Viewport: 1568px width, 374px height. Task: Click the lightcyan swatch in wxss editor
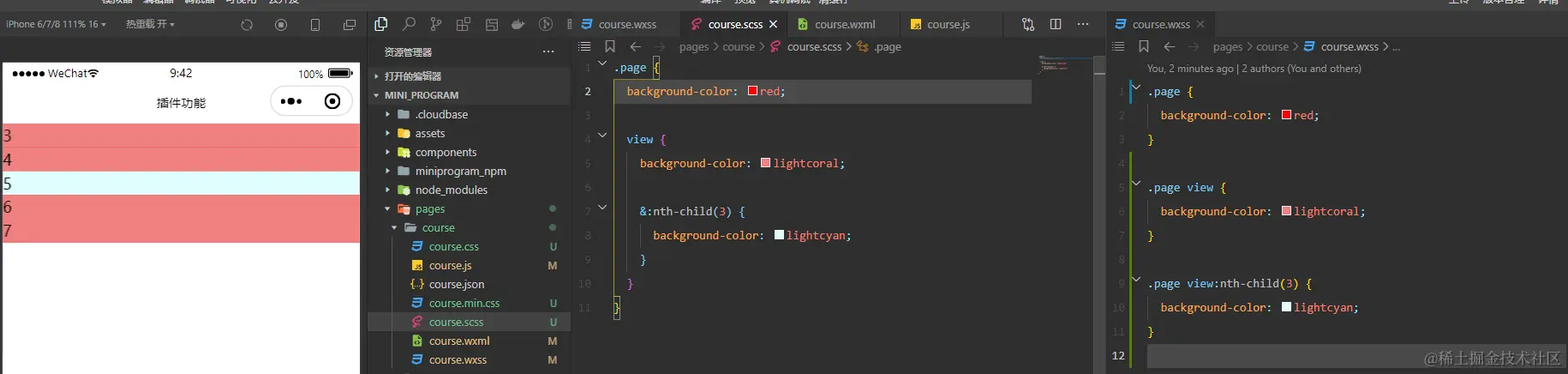coord(1286,307)
